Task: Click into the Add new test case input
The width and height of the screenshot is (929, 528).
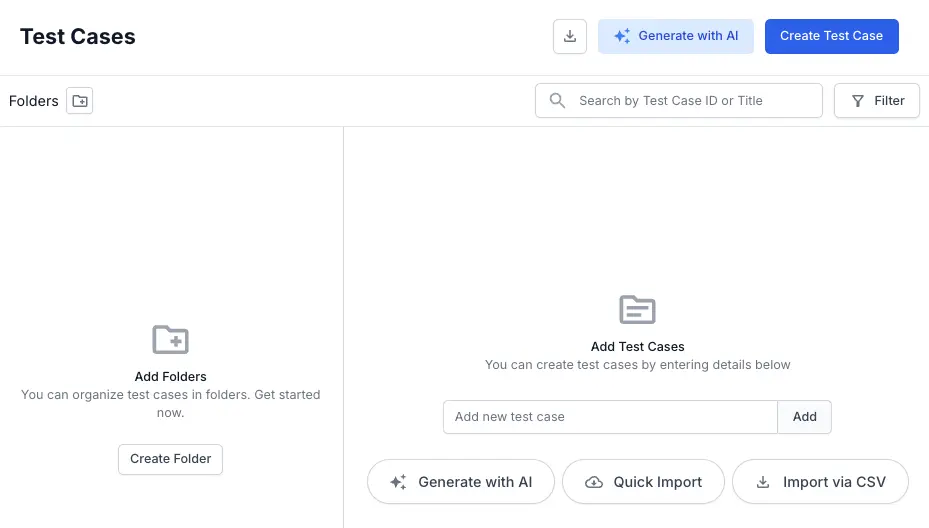Action: pyautogui.click(x=610, y=417)
